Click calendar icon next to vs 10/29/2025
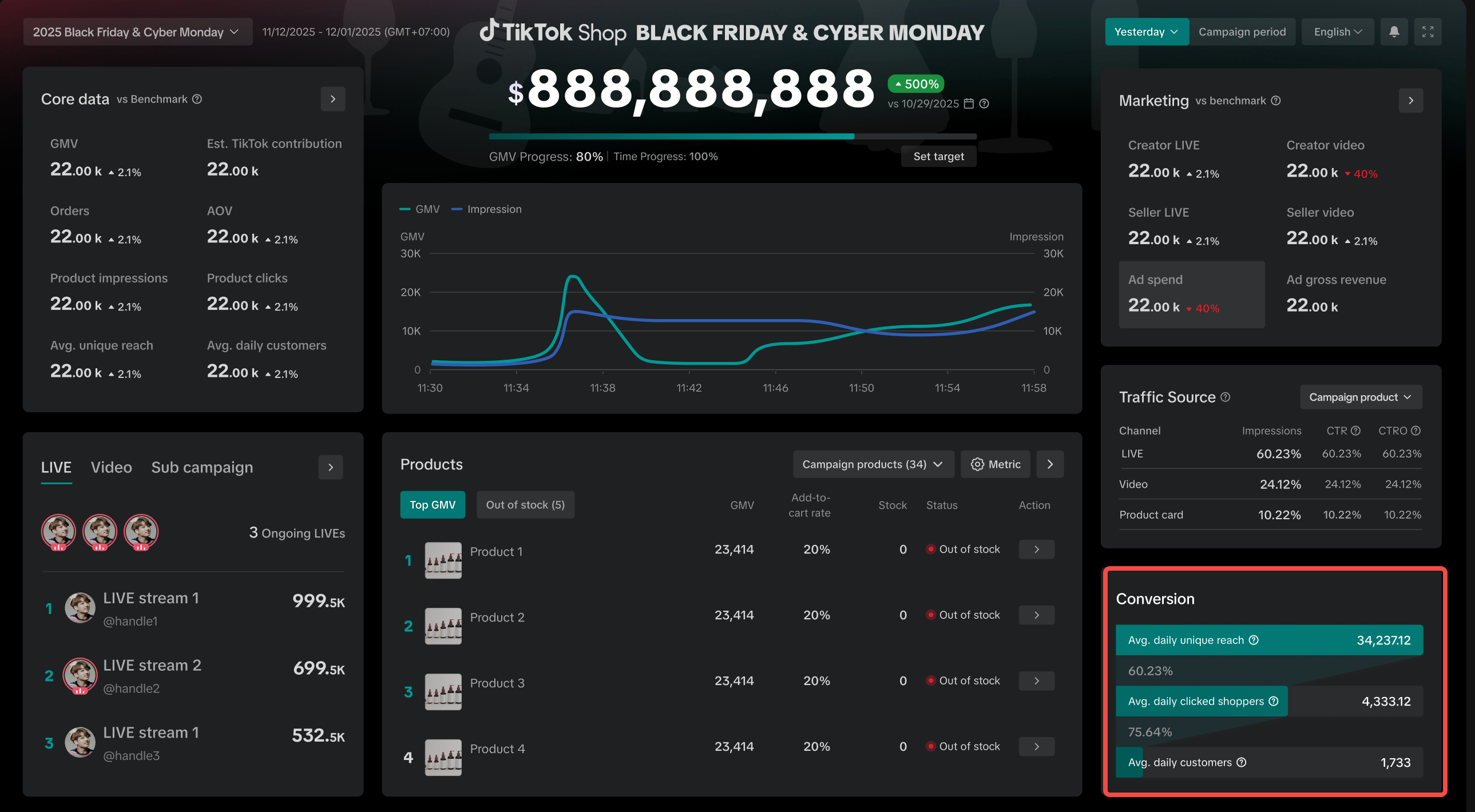Screen dimensions: 1475x812 [x=969, y=104]
